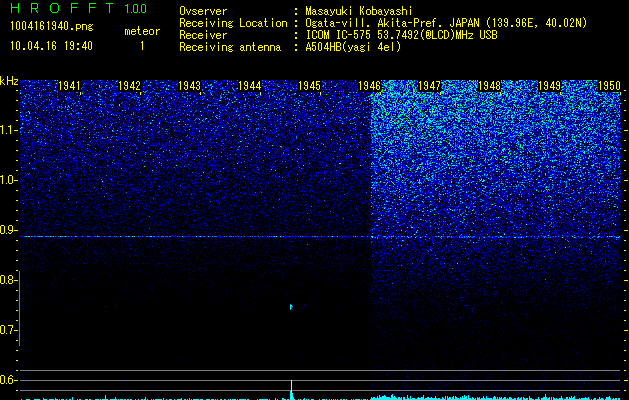Select the ICOM IC-575 receiver text
The width and height of the screenshot is (629, 400).
point(401,35)
